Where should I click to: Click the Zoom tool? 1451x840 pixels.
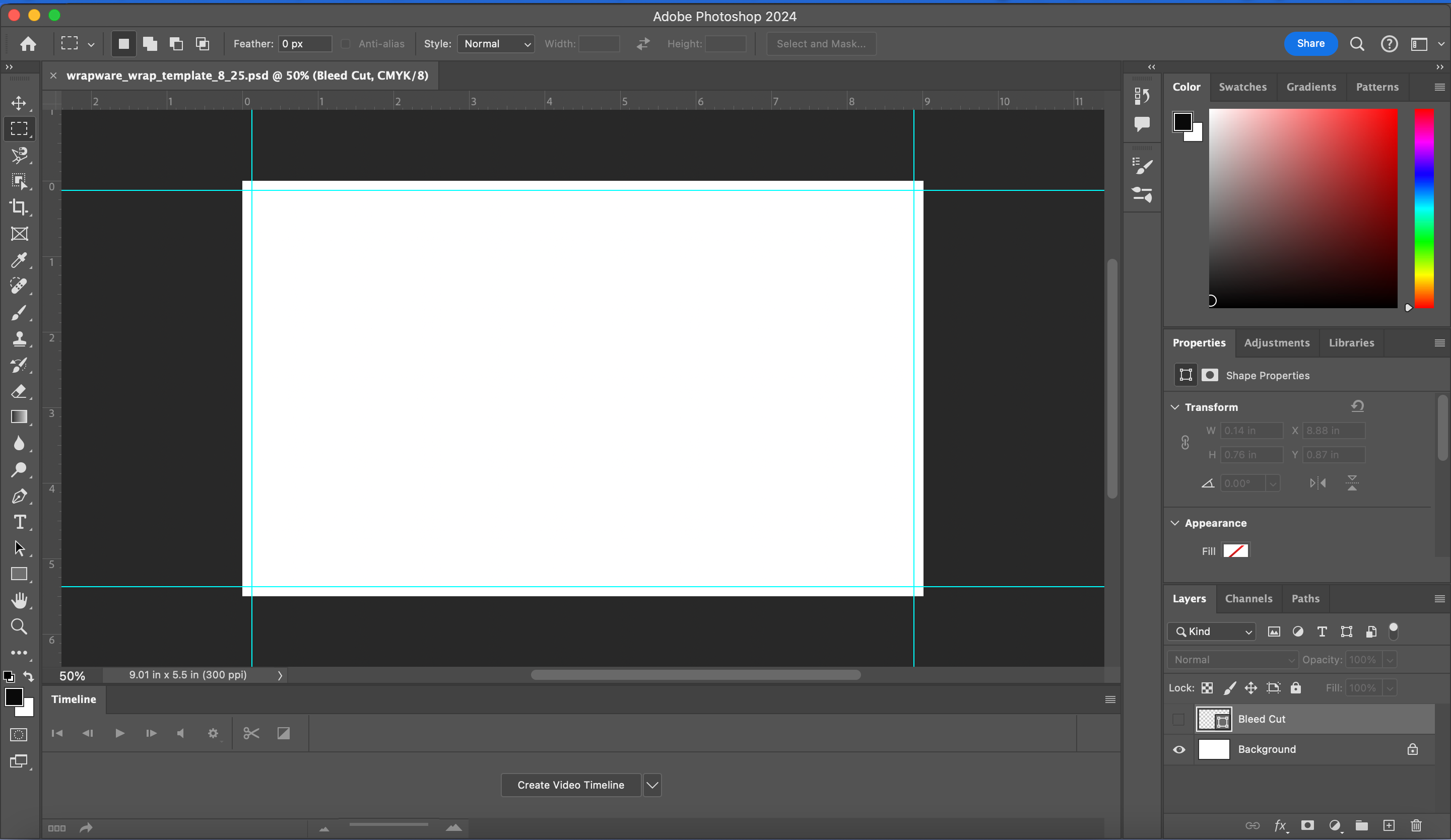[x=19, y=626]
